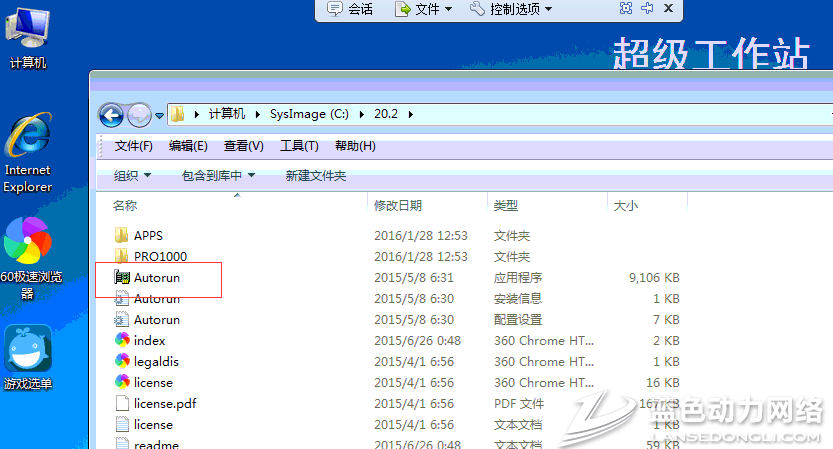Expand the 包含到库中 dropdown

pos(218,176)
